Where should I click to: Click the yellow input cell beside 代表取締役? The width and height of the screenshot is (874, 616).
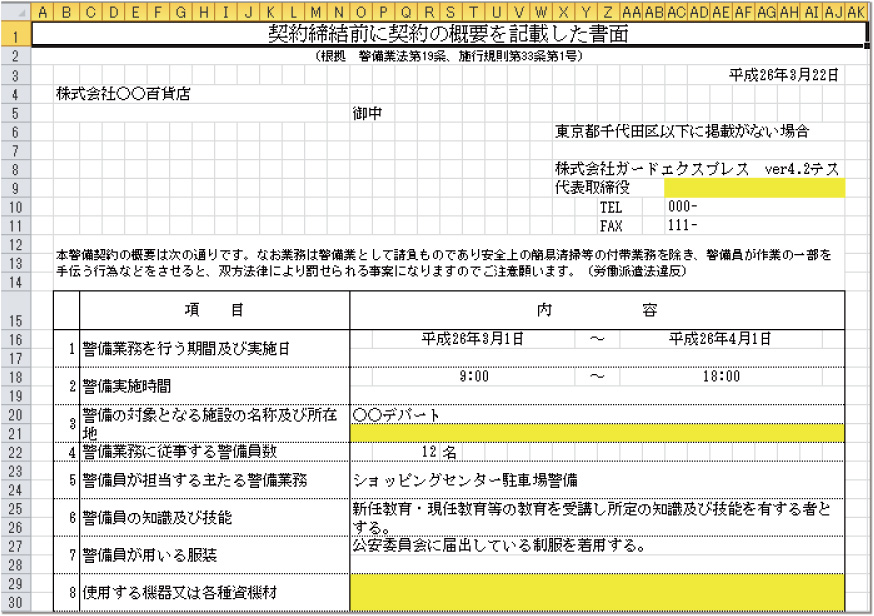(754, 188)
